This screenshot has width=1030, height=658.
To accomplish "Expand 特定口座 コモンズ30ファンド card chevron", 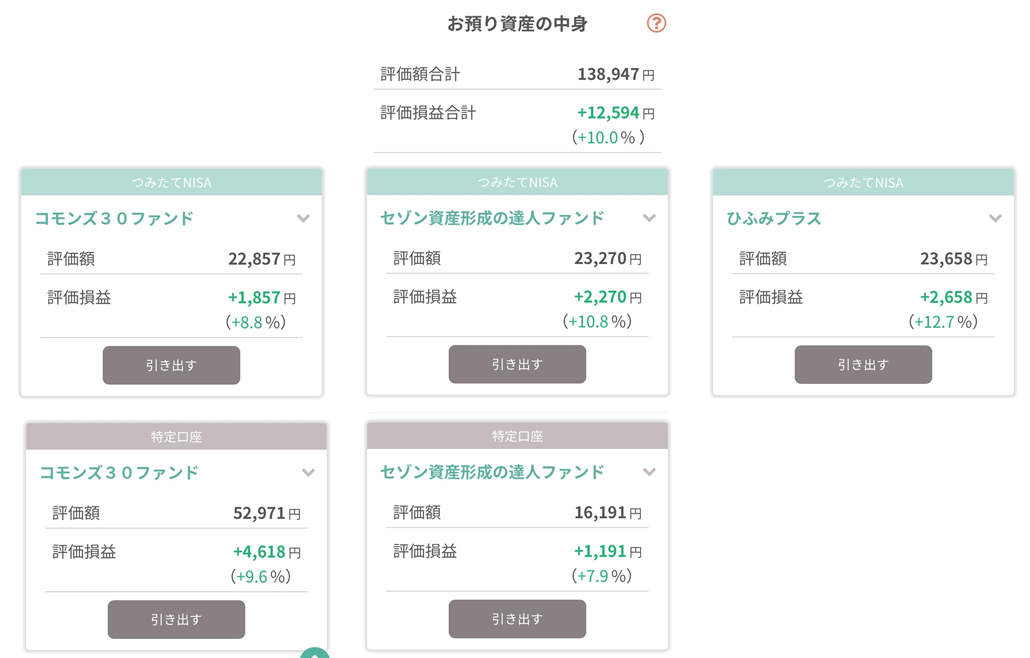I will pos(308,473).
